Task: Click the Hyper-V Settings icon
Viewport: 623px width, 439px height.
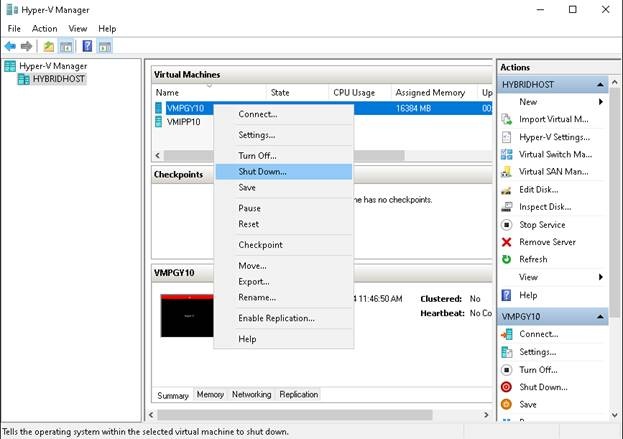Action: point(507,137)
